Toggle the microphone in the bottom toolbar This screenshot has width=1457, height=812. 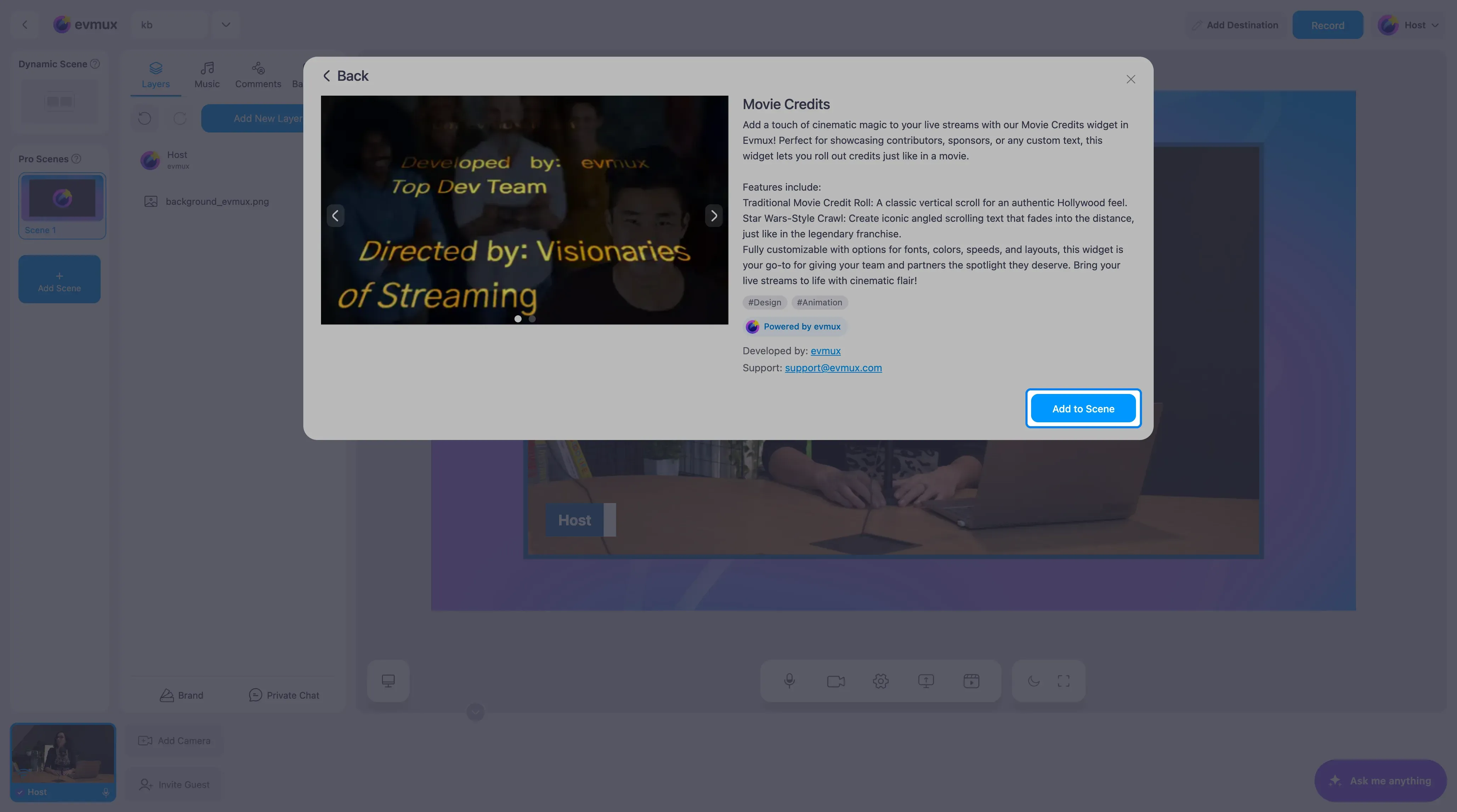coord(789,681)
